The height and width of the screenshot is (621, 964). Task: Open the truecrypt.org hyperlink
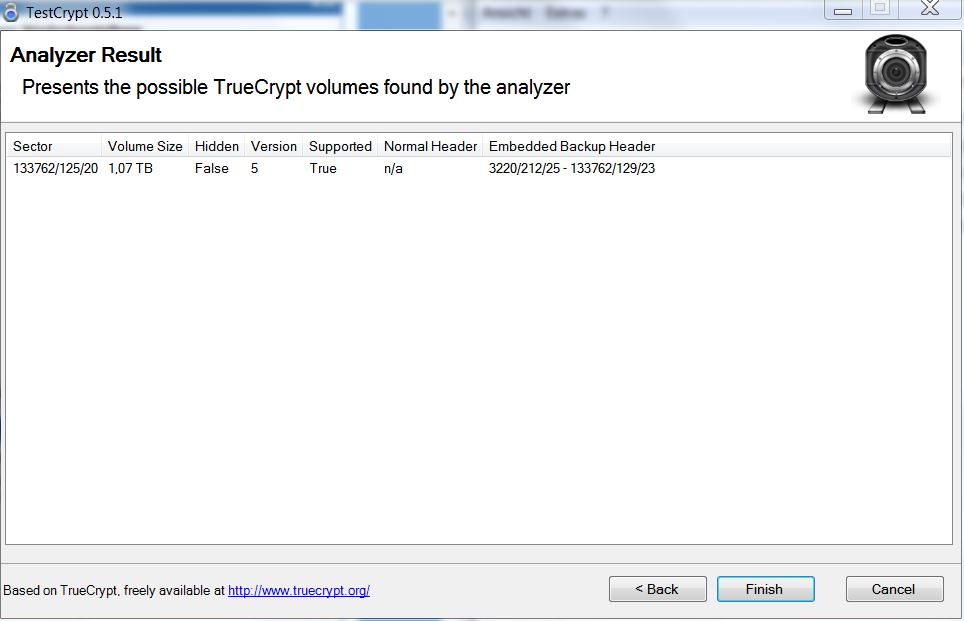pyautogui.click(x=299, y=590)
